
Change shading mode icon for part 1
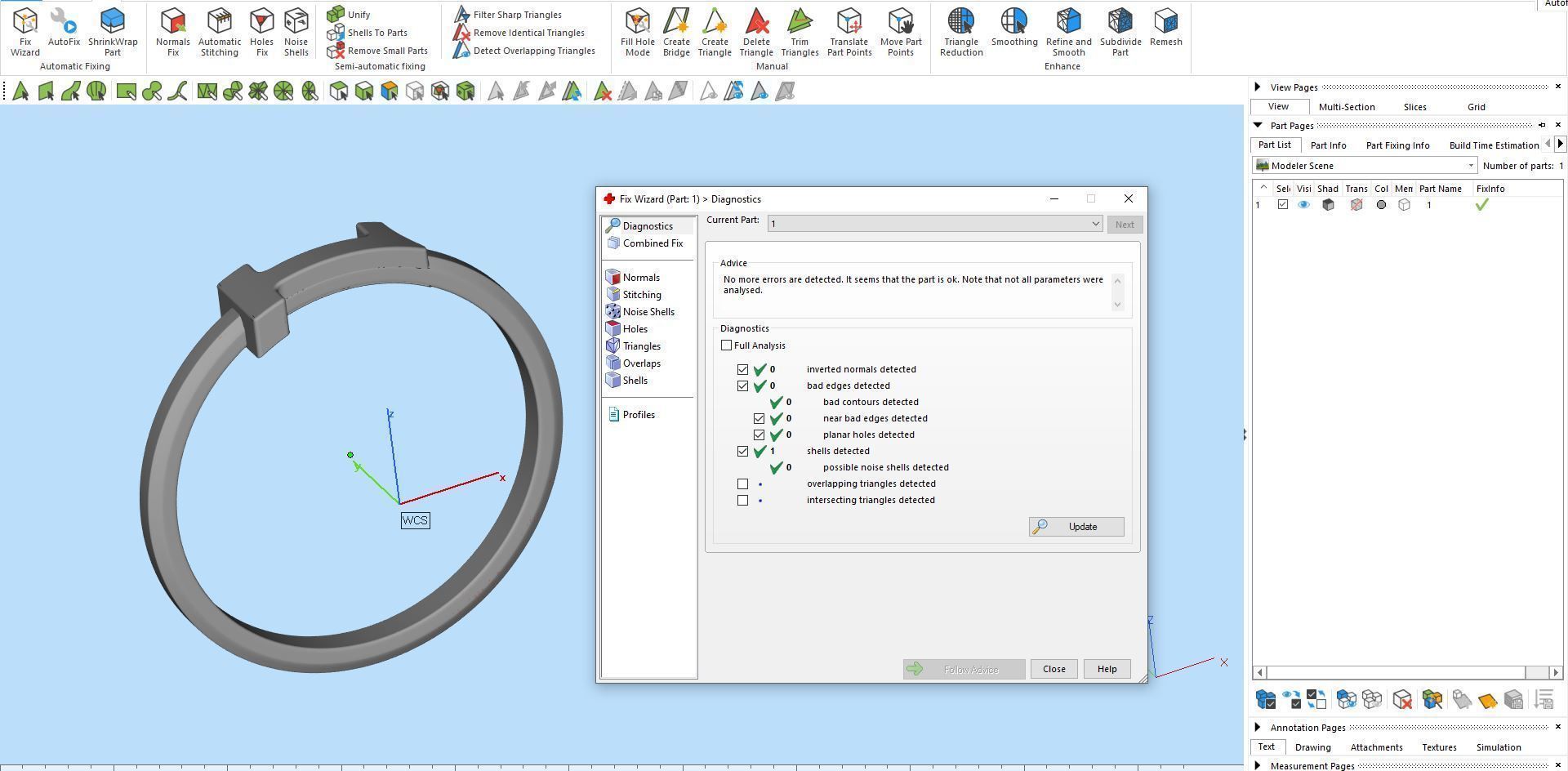point(1328,205)
